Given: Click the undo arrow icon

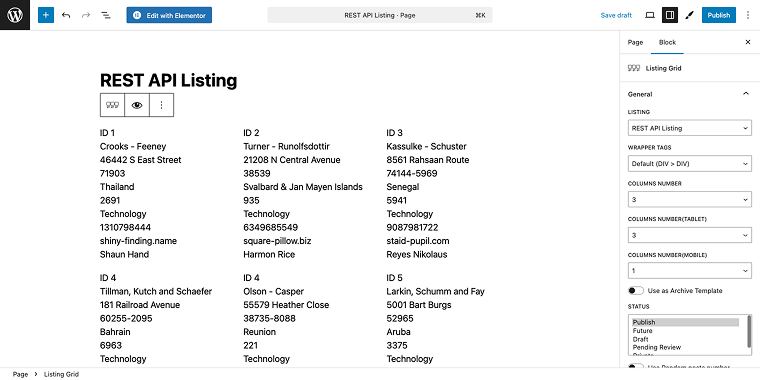Looking at the screenshot, I should pyautogui.click(x=66, y=15).
